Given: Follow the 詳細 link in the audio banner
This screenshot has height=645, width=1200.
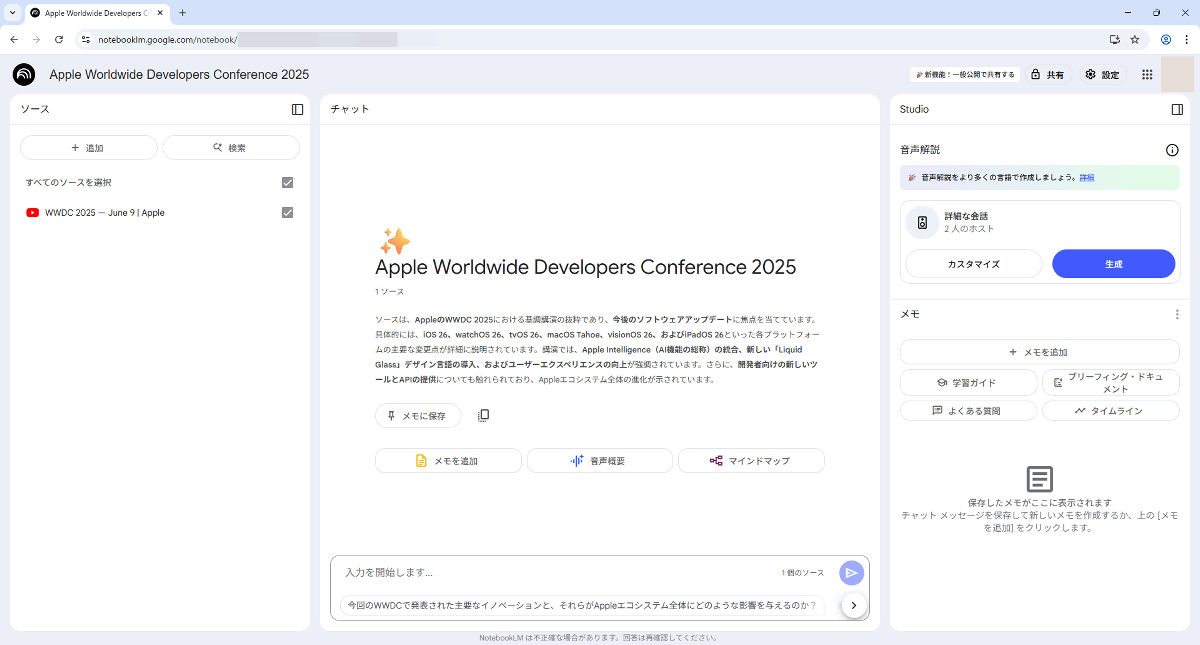Looking at the screenshot, I should 1086,177.
